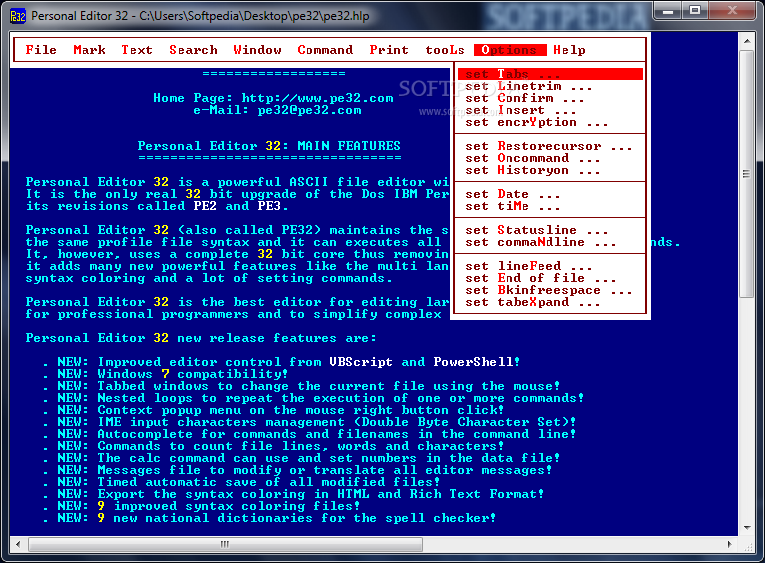
Task: Click horizontal scrollbar left arrow
Action: (18, 544)
